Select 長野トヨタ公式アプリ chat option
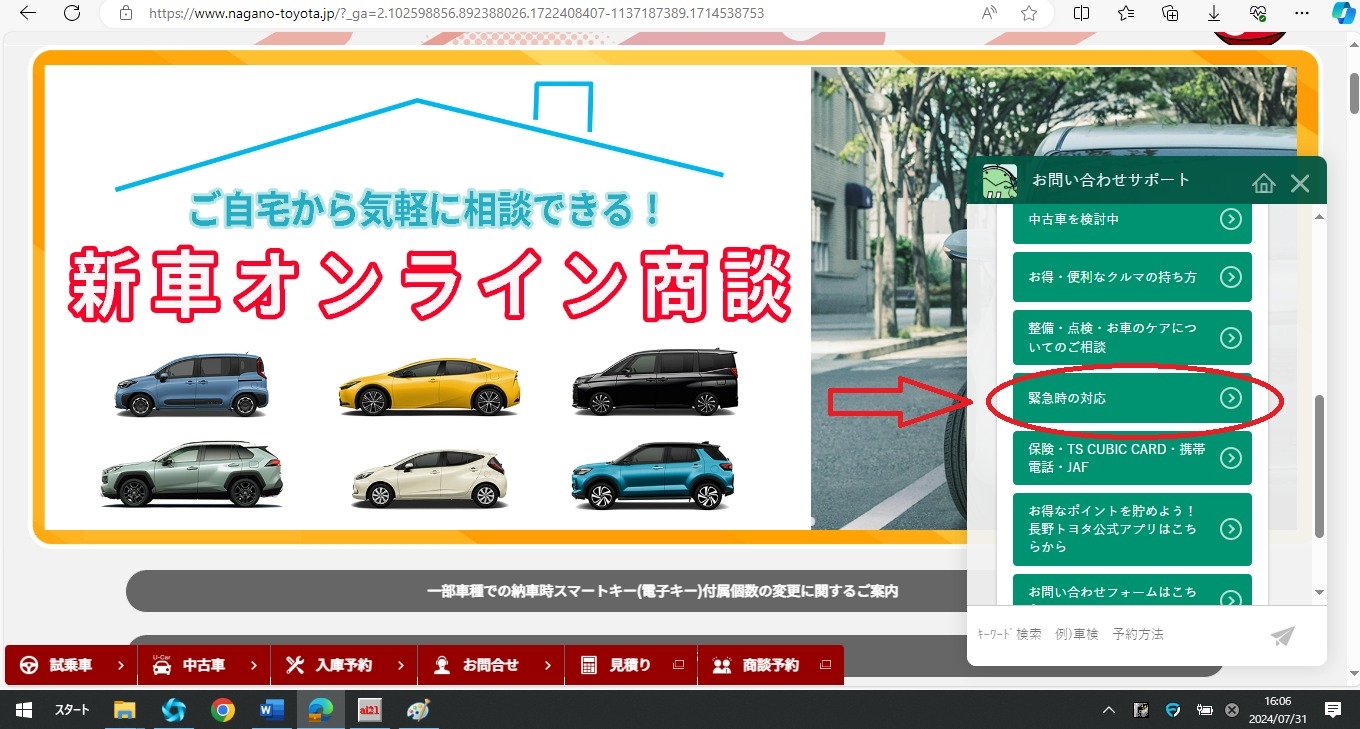The image size is (1360, 729). pos(1132,529)
